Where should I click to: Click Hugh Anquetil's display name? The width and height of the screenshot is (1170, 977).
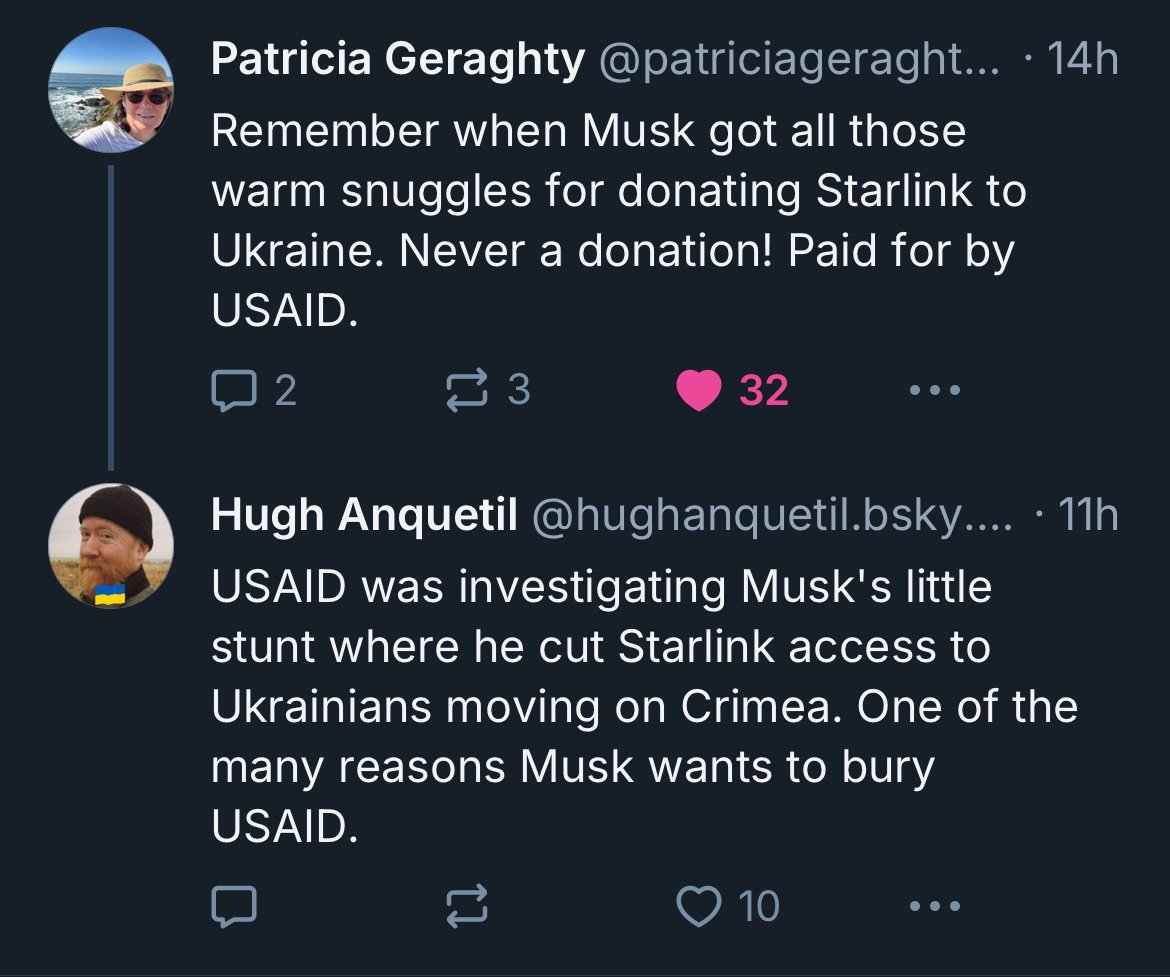pos(364,515)
